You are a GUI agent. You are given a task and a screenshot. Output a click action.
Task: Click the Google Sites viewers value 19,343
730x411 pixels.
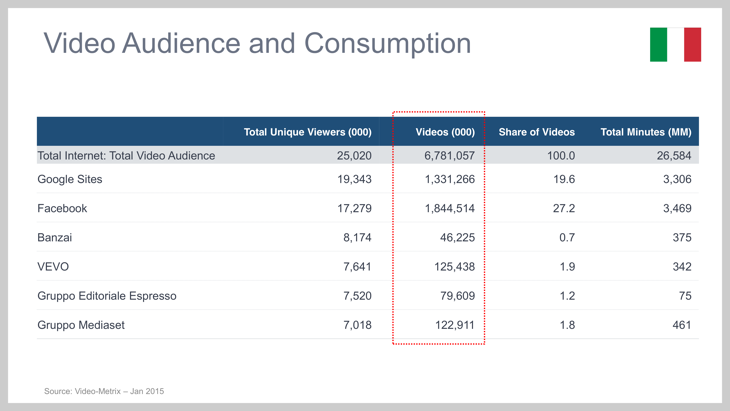[354, 179]
